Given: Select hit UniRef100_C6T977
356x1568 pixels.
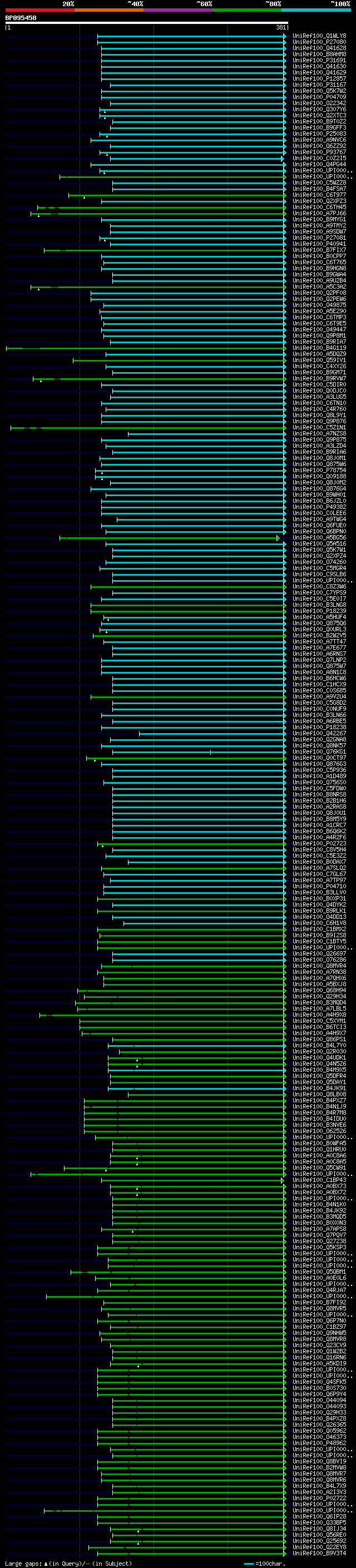Looking at the screenshot, I should 319,195.
